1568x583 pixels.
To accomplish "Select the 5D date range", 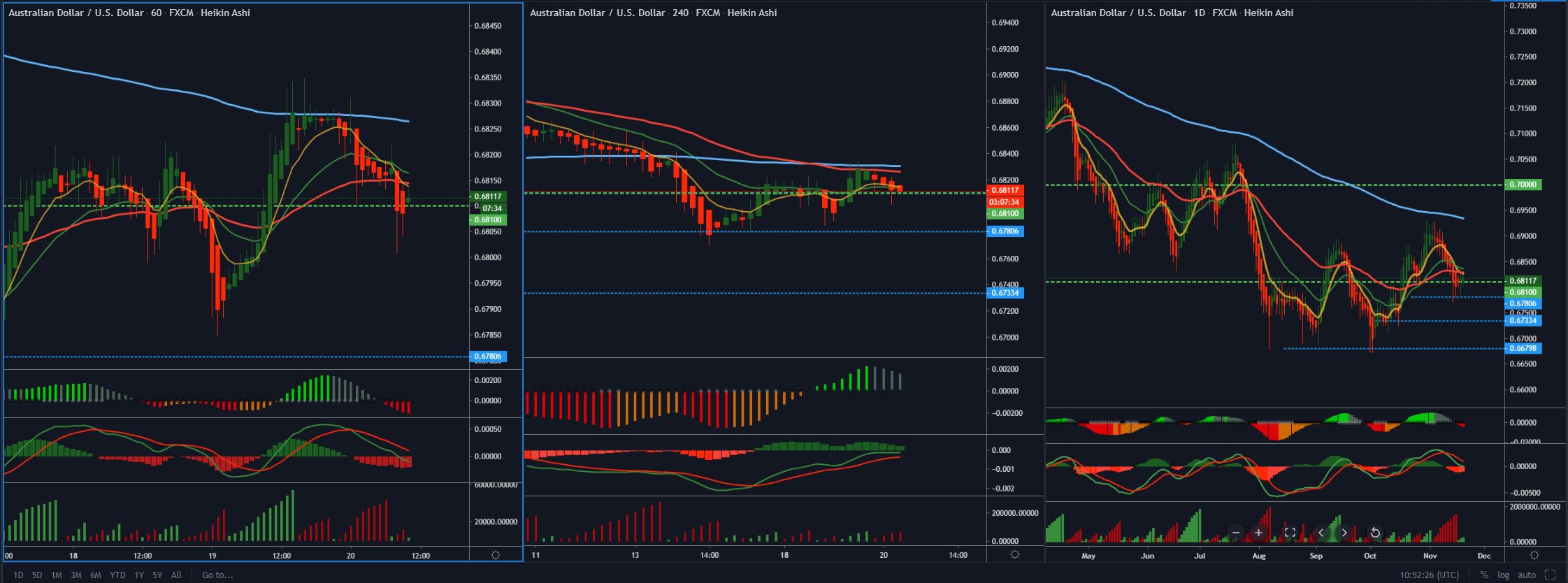I will click(x=37, y=575).
